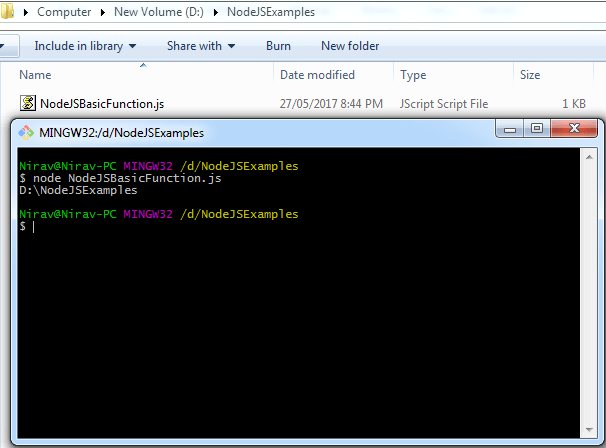Select the NodeJSExamples breadcrumb segment
Image resolution: width=606 pixels, height=448 pixels.
tap(271, 12)
